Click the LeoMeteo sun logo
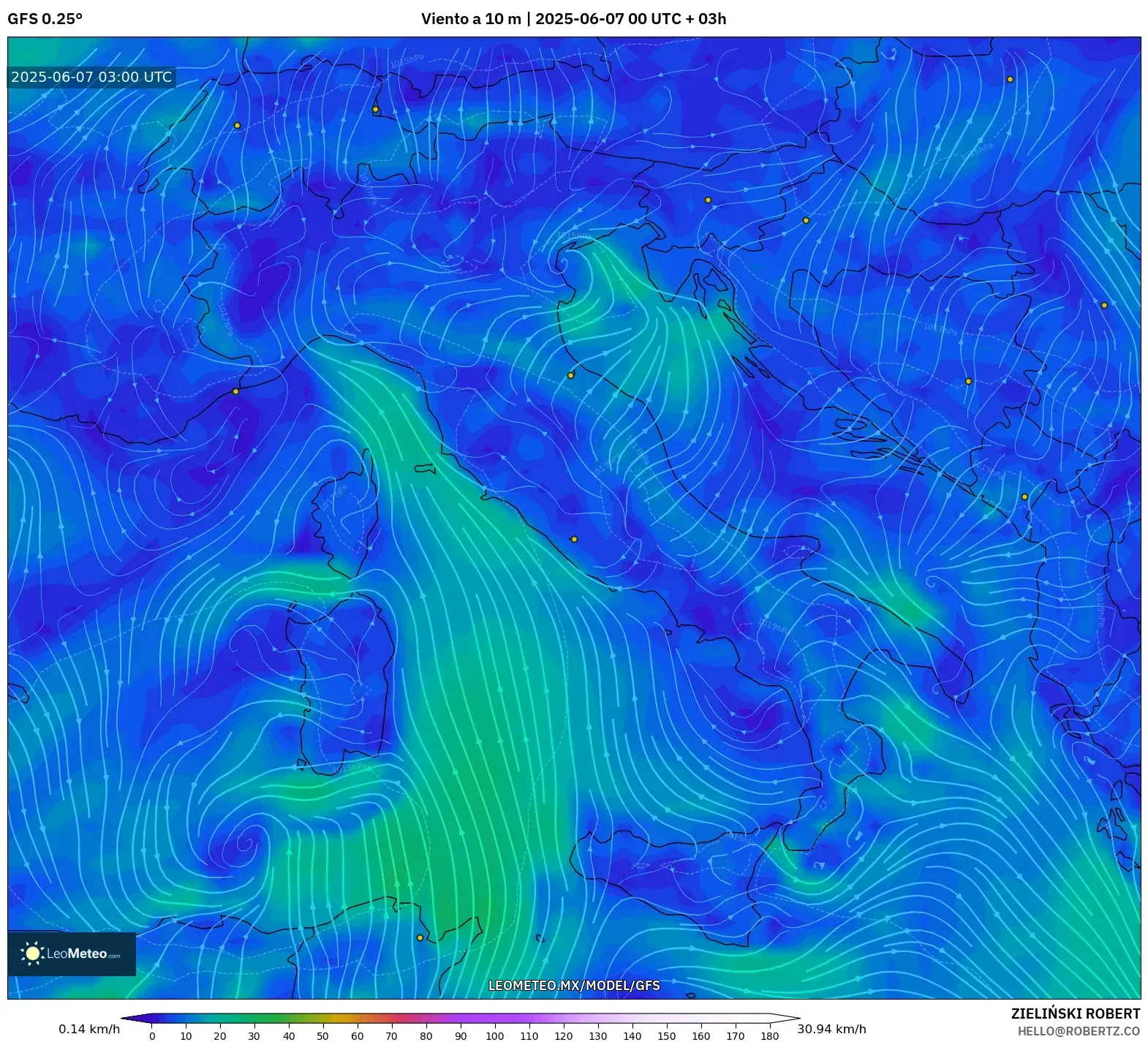This screenshot has height=1042, width=1148. tap(32, 953)
